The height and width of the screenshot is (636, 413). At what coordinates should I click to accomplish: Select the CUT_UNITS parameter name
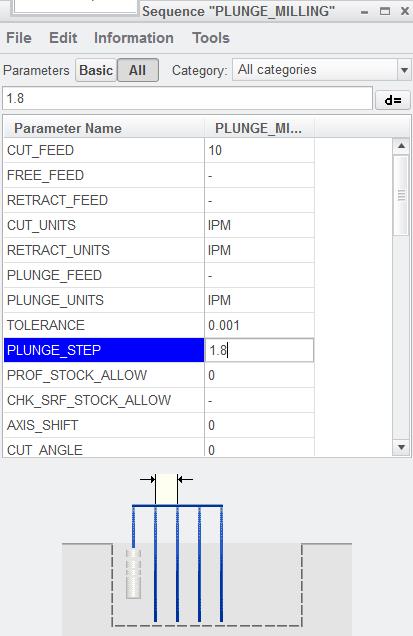click(x=104, y=226)
